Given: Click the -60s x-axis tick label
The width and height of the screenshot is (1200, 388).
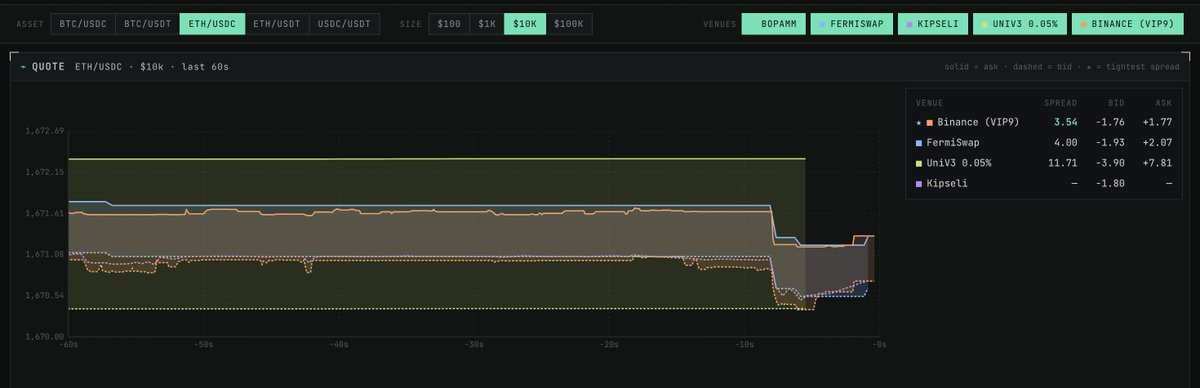Looking at the screenshot, I should 69,346.
